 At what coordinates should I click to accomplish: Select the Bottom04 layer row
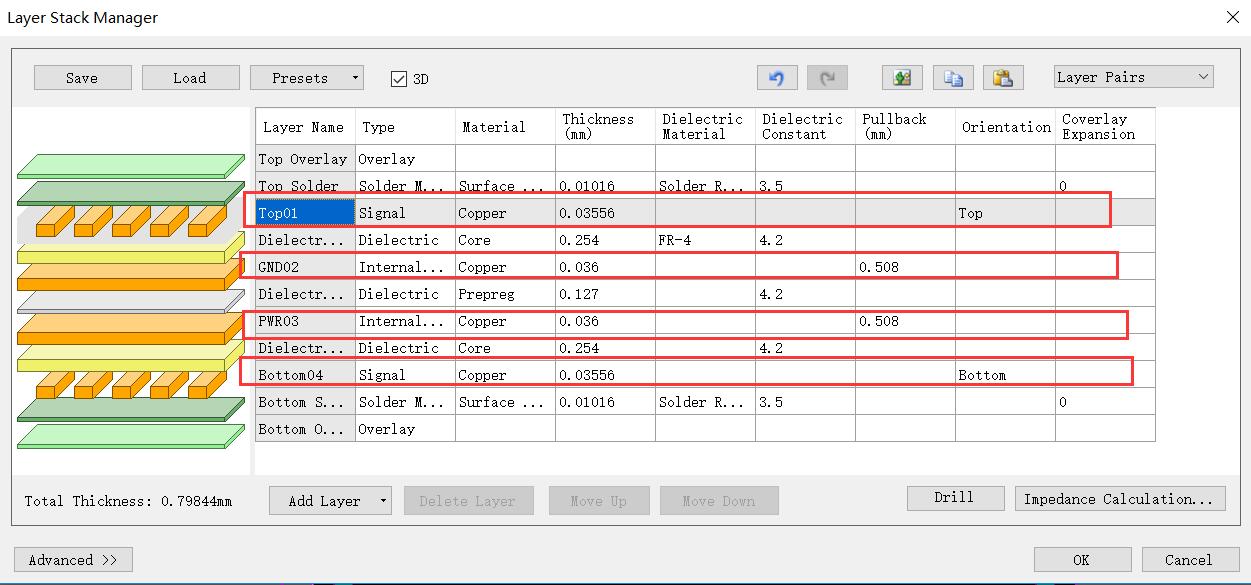705,375
